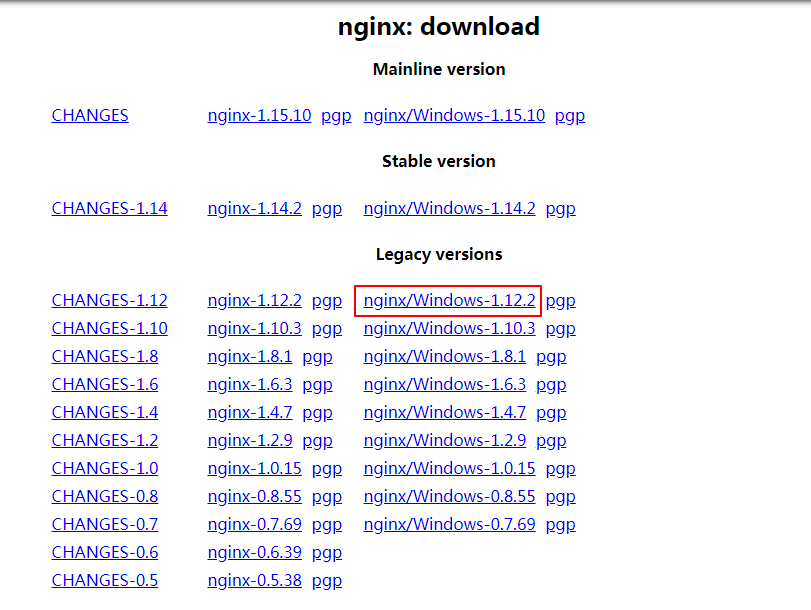Screen dimensions: 811x610
Task: Download nginx/Windows-1.8.1
Action: coord(445,356)
